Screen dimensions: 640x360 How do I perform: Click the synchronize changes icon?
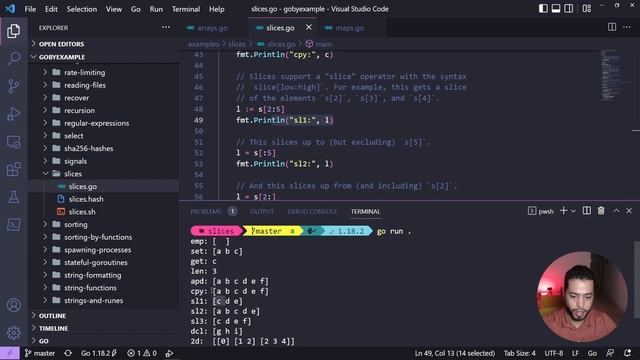point(68,353)
